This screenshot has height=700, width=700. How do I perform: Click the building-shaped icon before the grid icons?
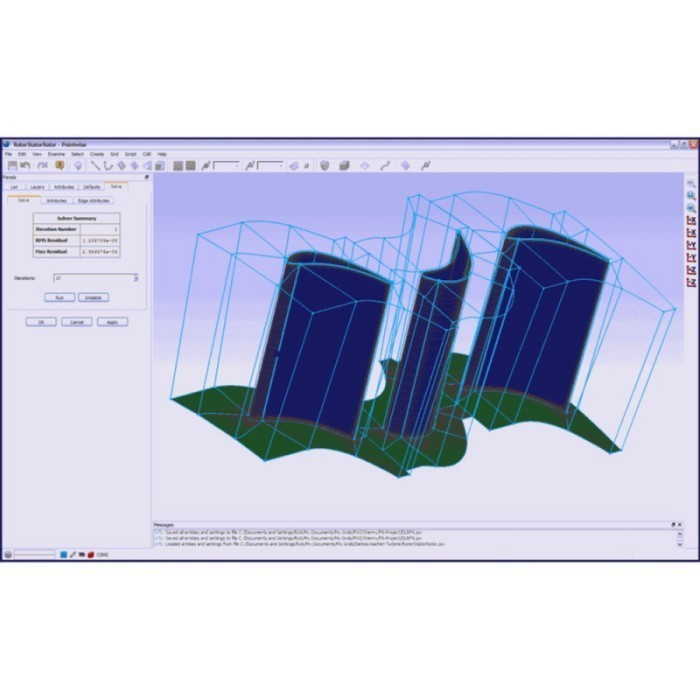[x=160, y=166]
